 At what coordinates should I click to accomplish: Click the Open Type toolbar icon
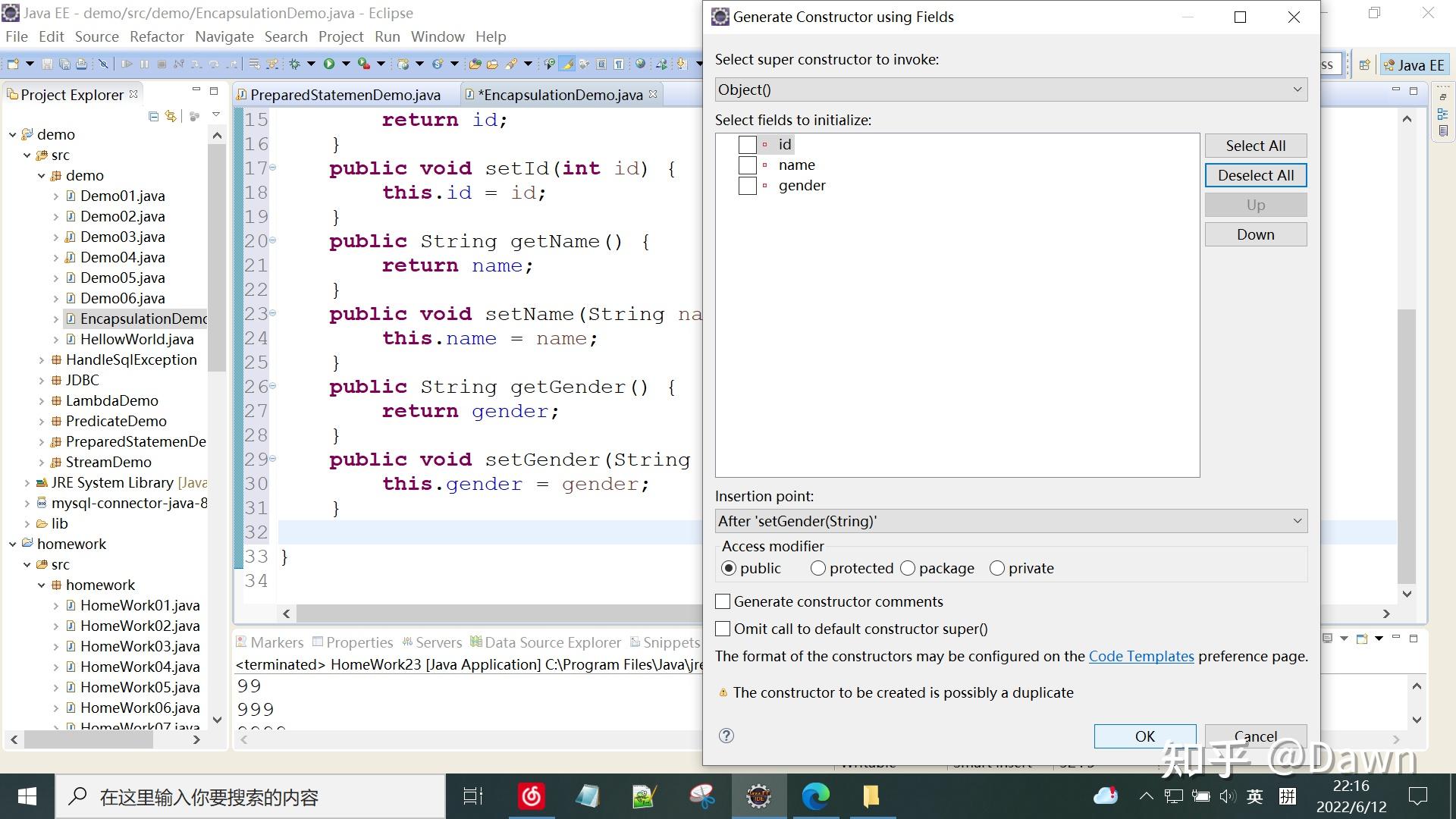tap(475, 64)
